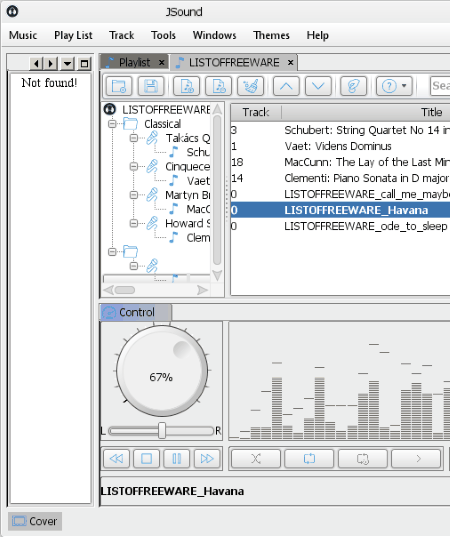Clear the playlist with the broom icon
The height and width of the screenshot is (537, 450).
(251, 86)
